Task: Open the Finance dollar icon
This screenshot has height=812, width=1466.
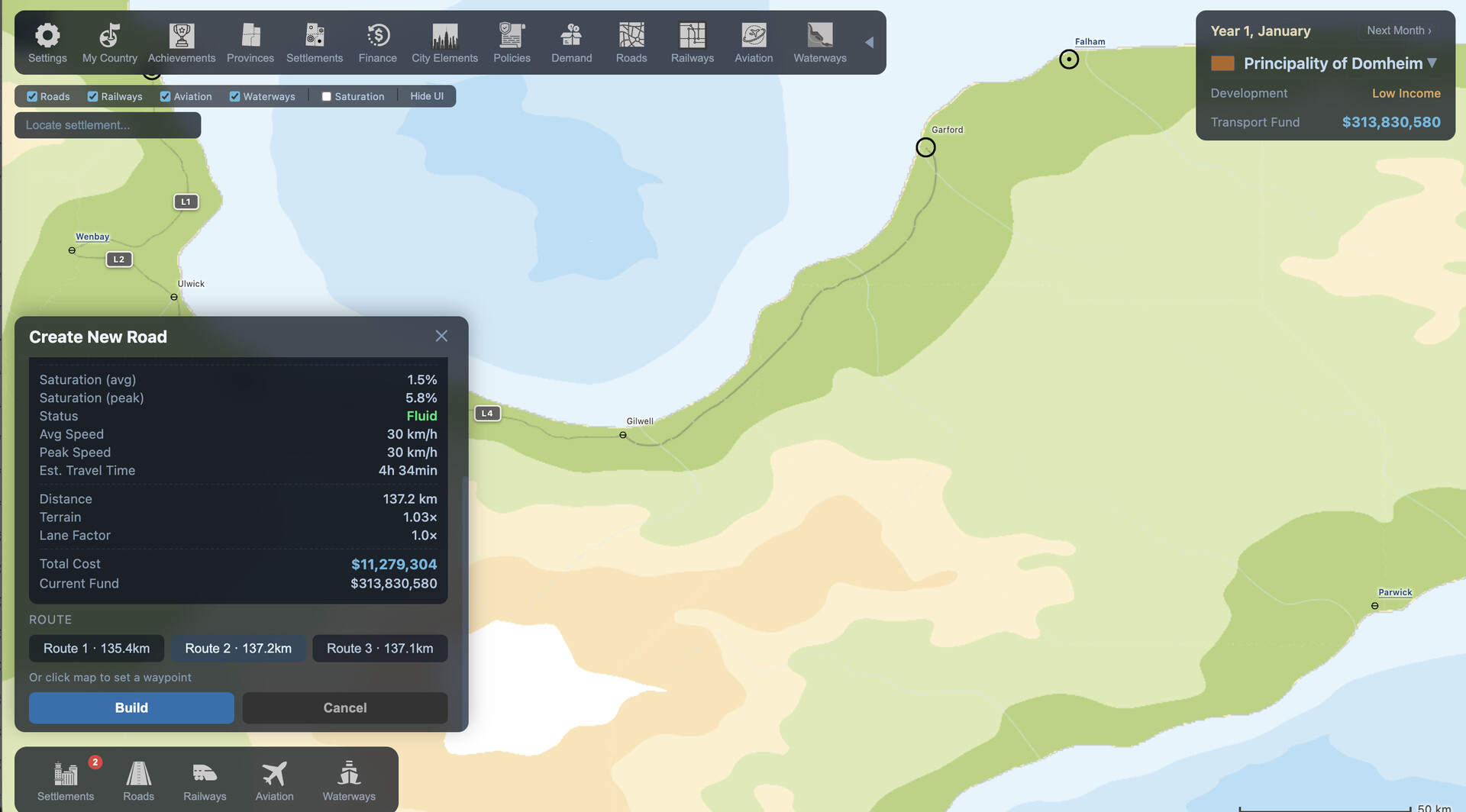Action: [x=377, y=36]
